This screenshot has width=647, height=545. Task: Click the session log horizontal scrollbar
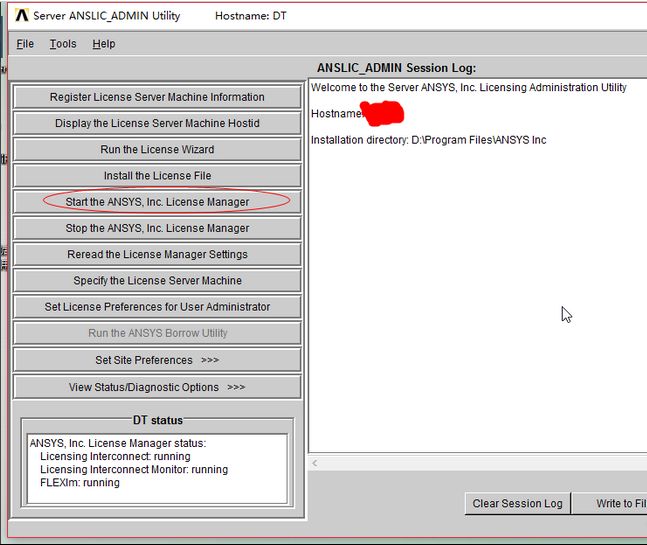[480, 464]
